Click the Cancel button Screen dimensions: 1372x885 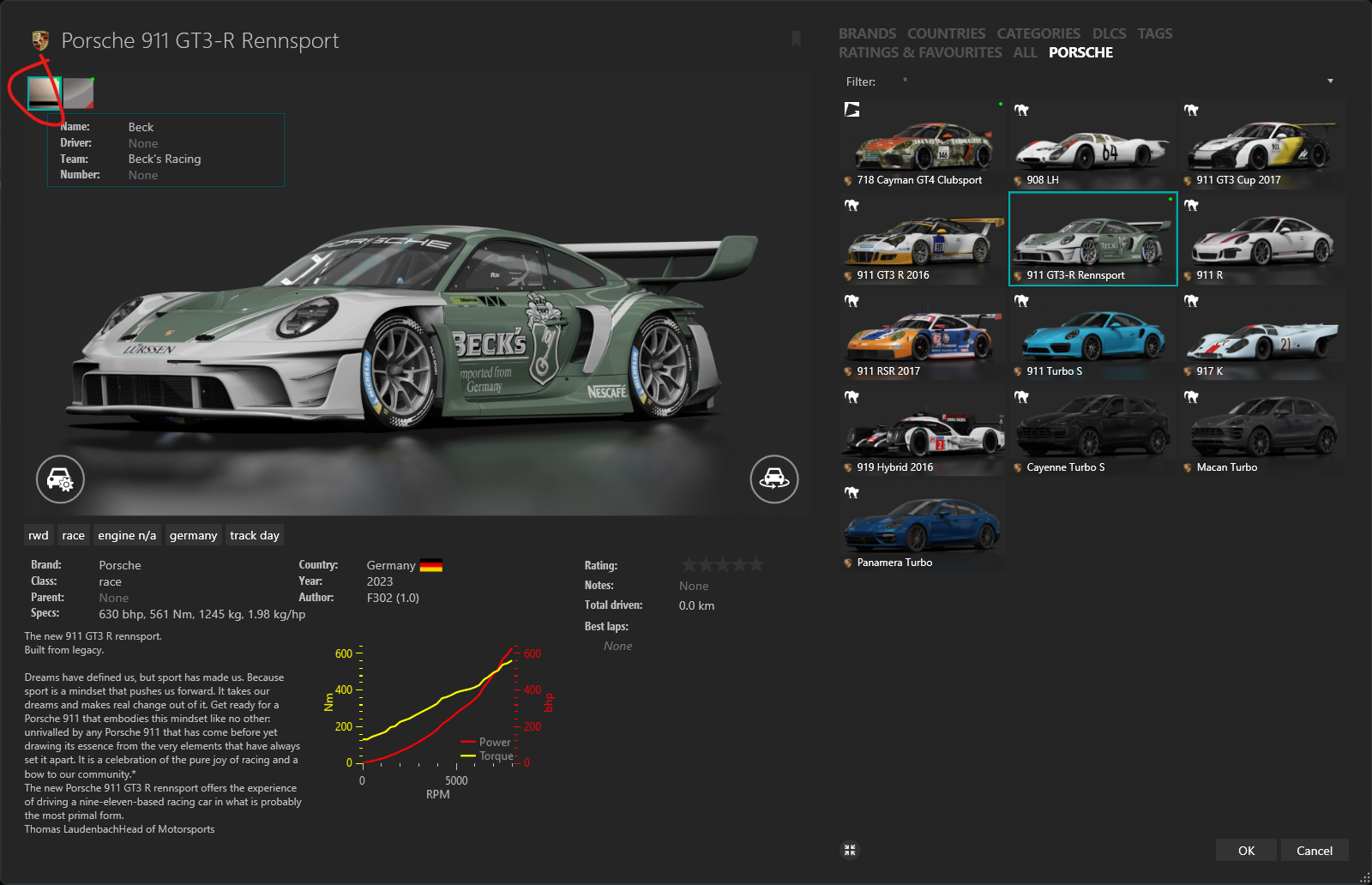click(x=1315, y=850)
